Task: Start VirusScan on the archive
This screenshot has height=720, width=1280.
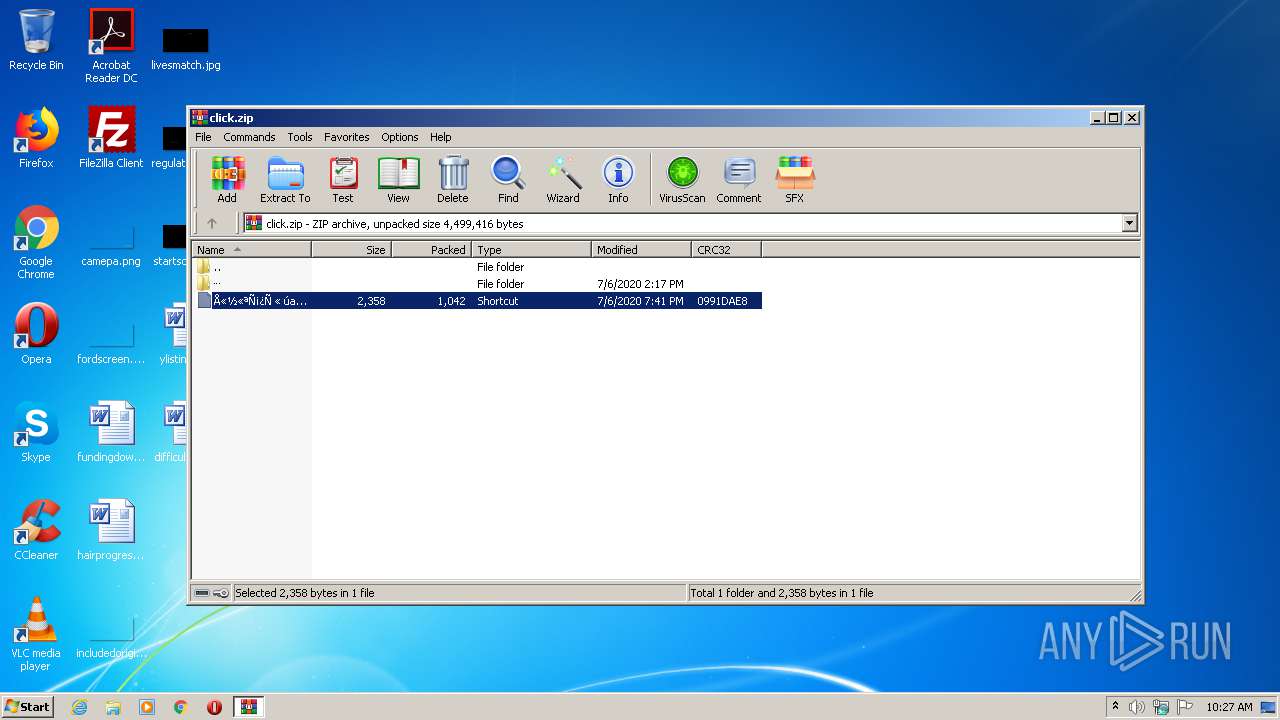Action: click(682, 180)
